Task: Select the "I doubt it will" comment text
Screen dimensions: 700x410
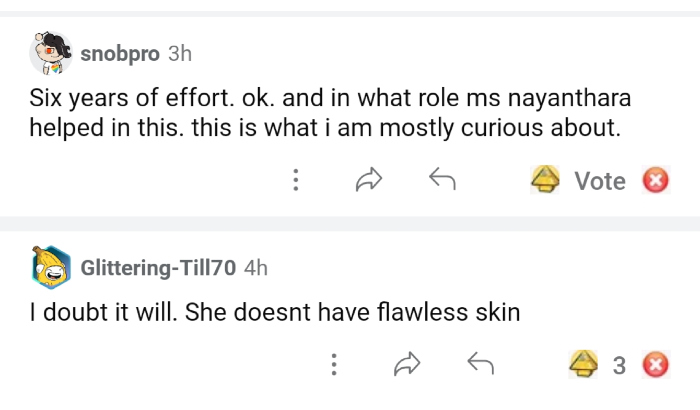Action: pyautogui.click(x=275, y=312)
